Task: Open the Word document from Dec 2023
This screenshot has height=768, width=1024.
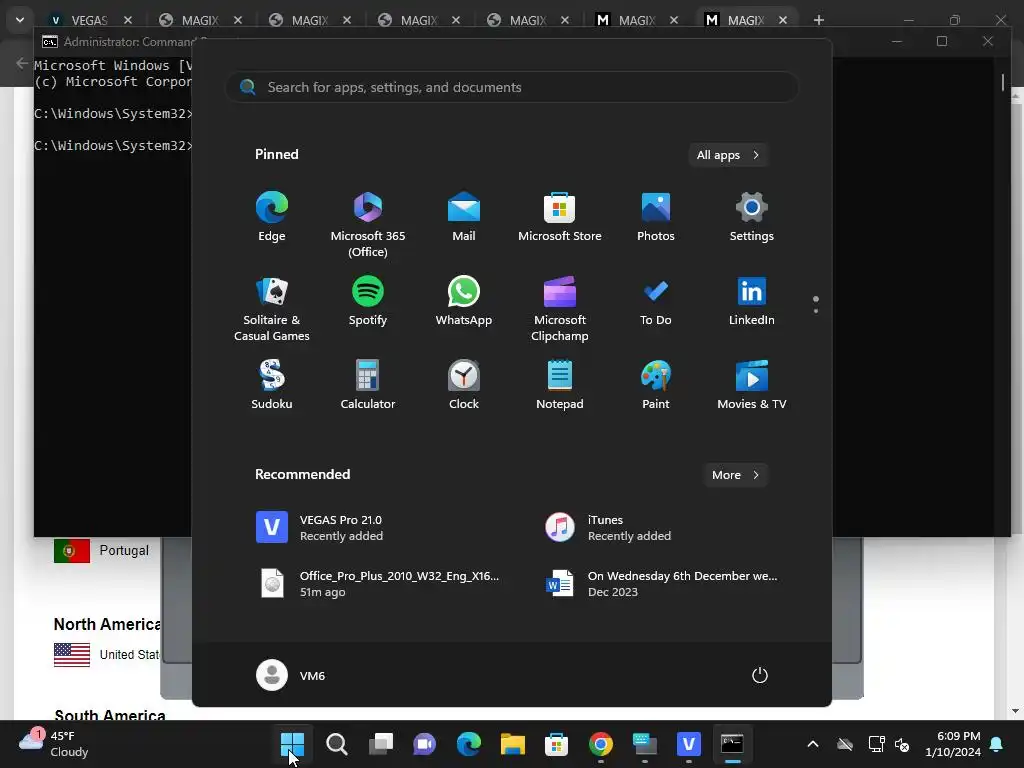Action: pos(663,583)
